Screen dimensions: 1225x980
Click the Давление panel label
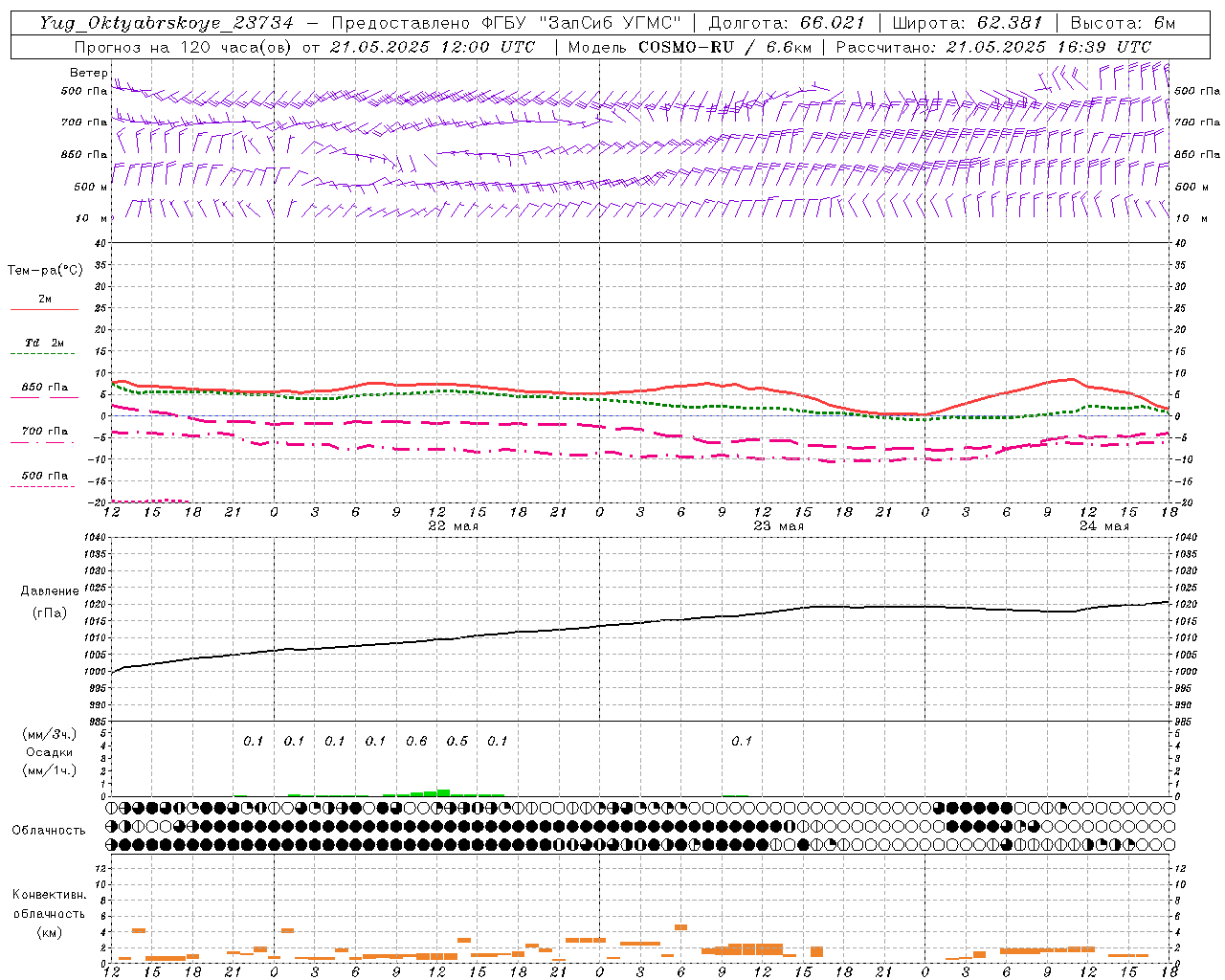50,591
